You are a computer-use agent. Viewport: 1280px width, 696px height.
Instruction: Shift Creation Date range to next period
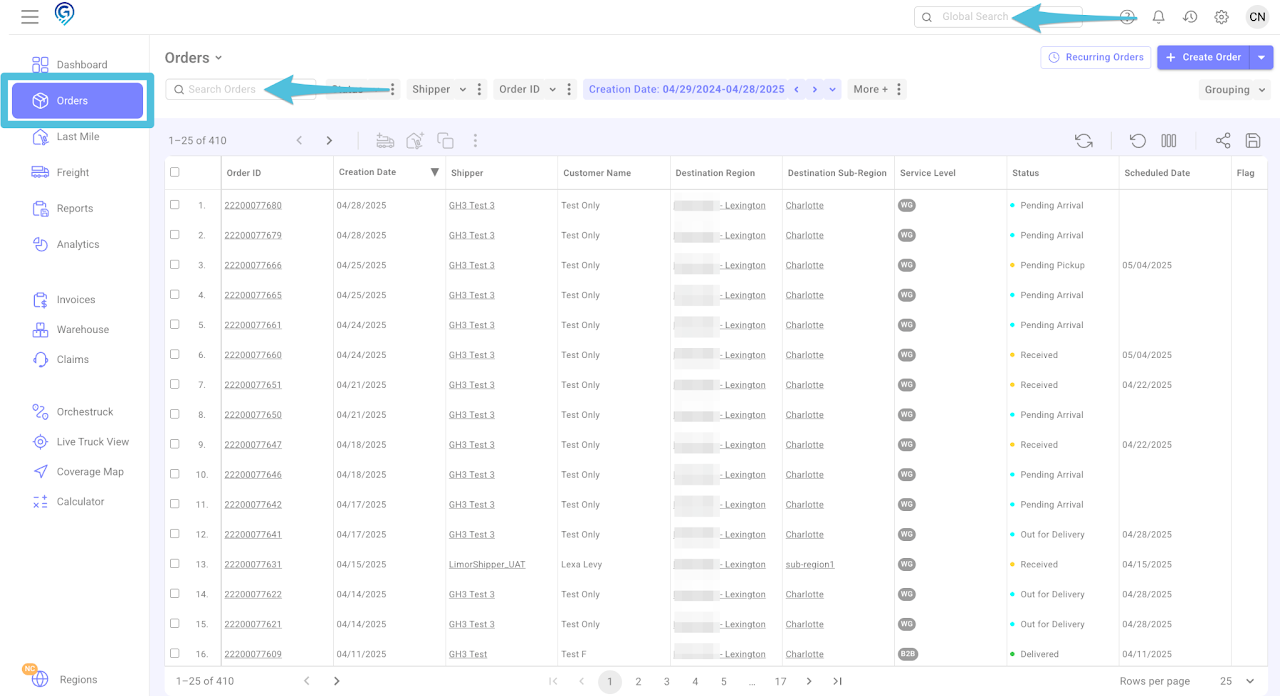pos(815,89)
